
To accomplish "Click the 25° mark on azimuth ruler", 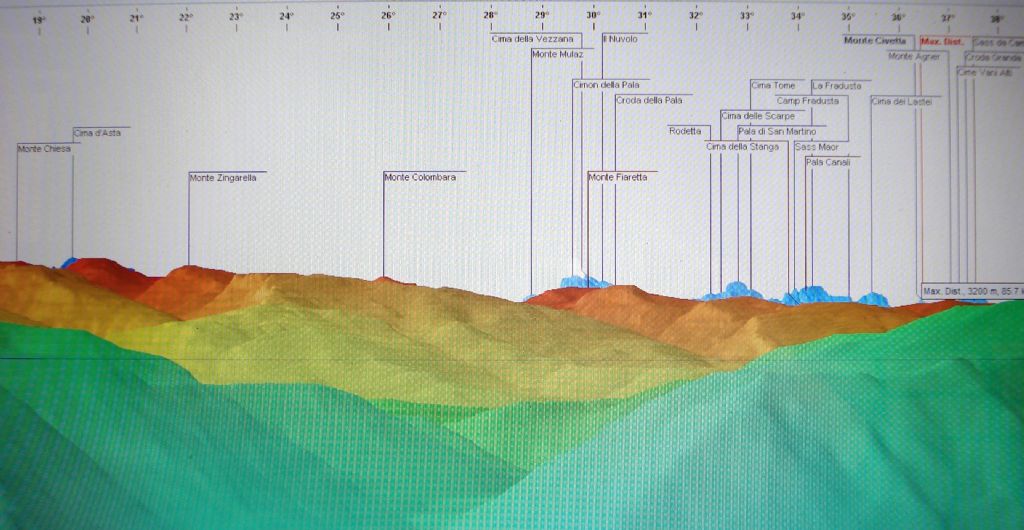I will 337,18.
